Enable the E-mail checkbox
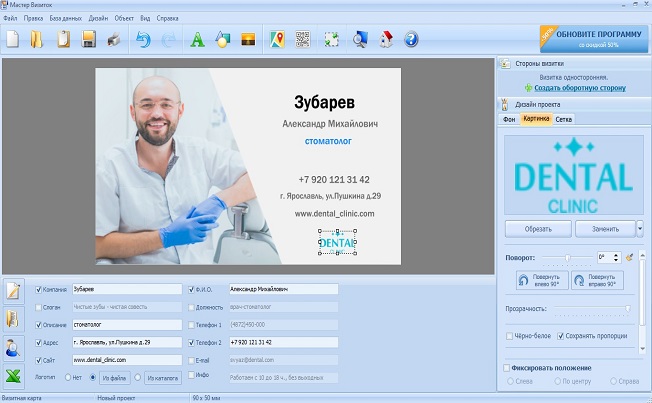Screen dimensions: 652x403 click(x=191, y=360)
